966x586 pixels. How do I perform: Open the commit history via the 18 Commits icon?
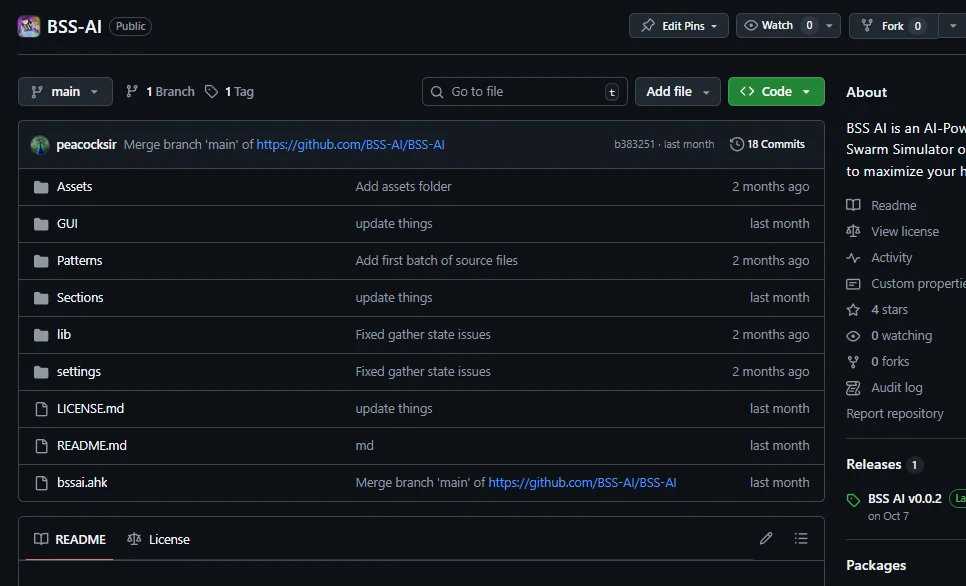(737, 143)
